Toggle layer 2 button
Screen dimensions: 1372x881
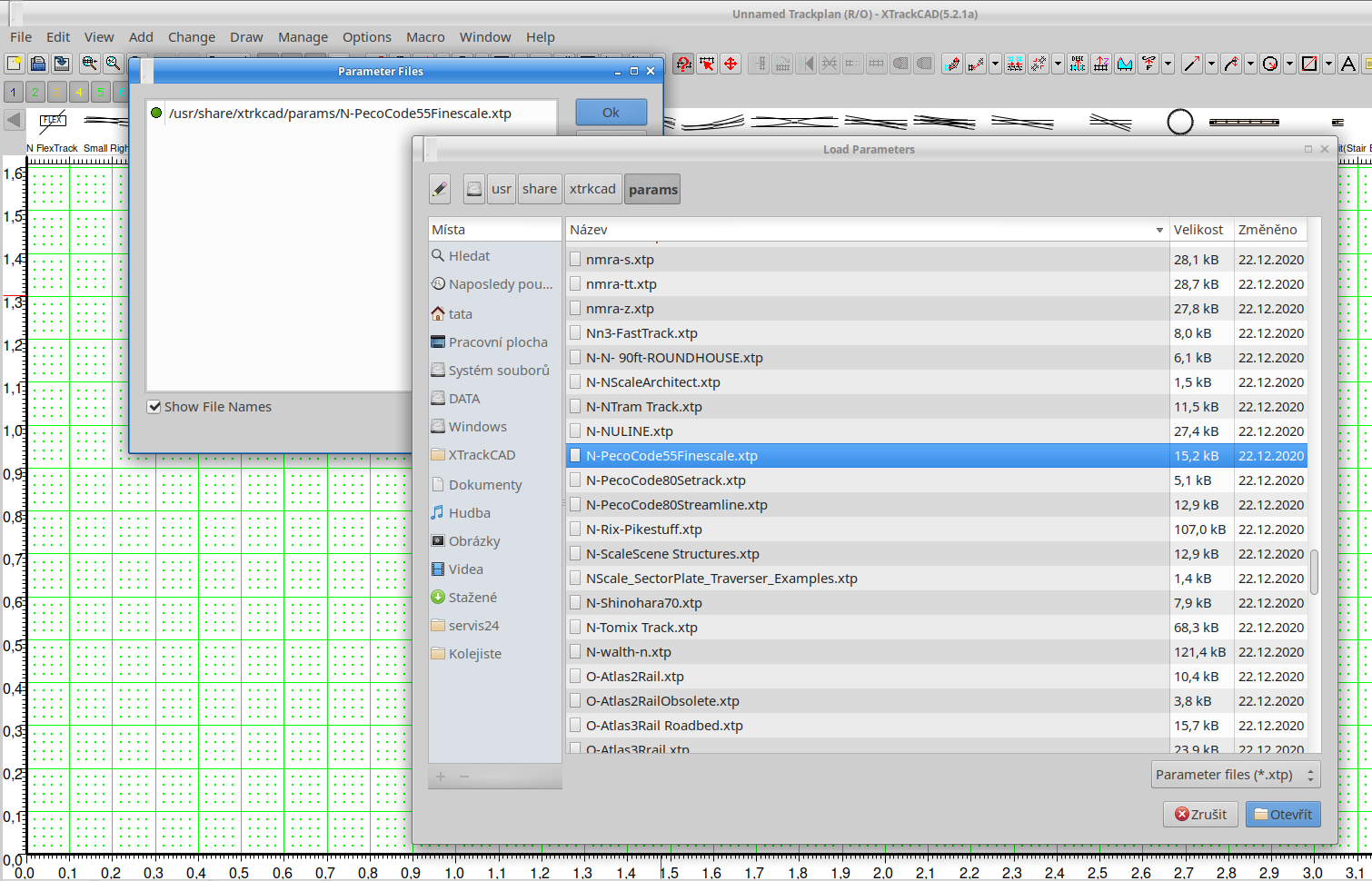35,92
